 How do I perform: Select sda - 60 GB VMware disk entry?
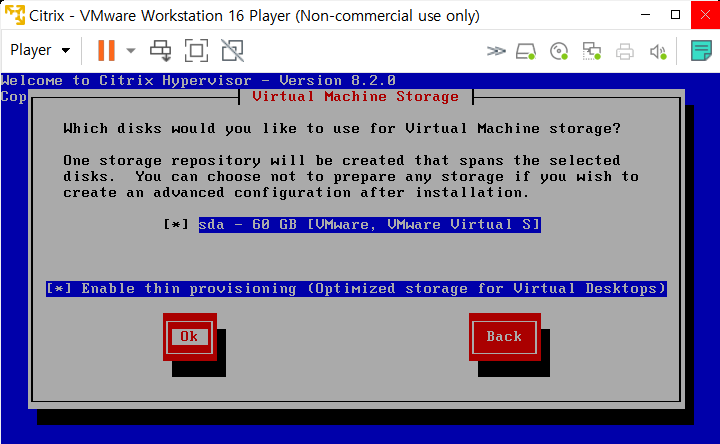pyautogui.click(x=370, y=225)
